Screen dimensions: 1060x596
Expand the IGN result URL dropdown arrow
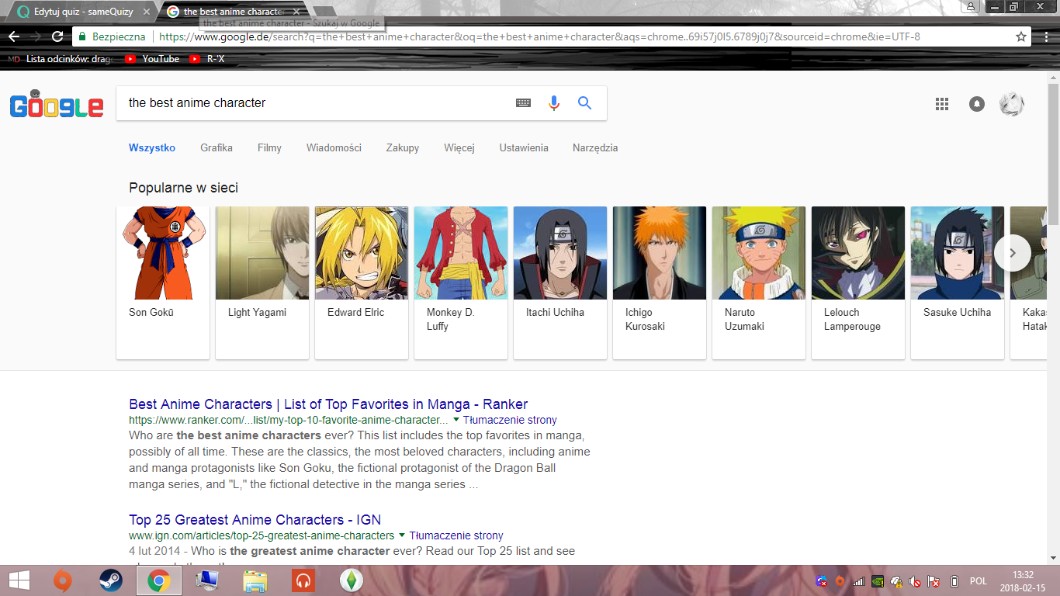click(x=403, y=535)
